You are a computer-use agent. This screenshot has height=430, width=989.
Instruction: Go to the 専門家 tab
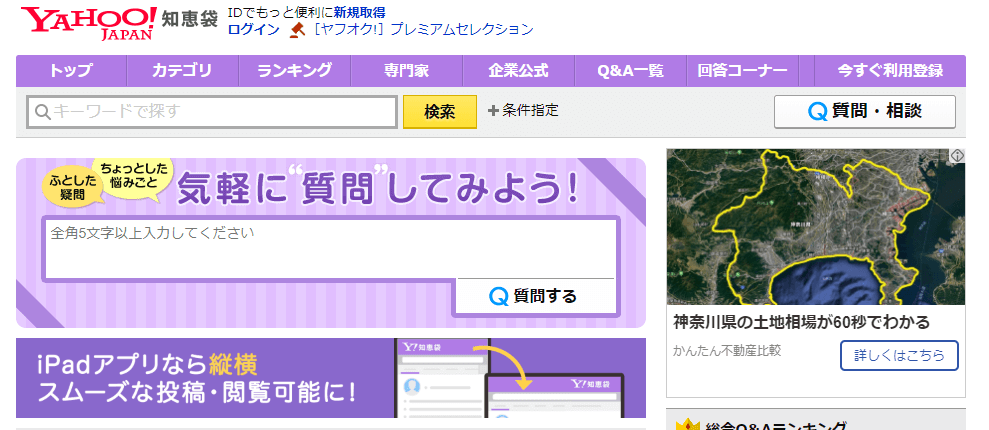click(x=406, y=71)
